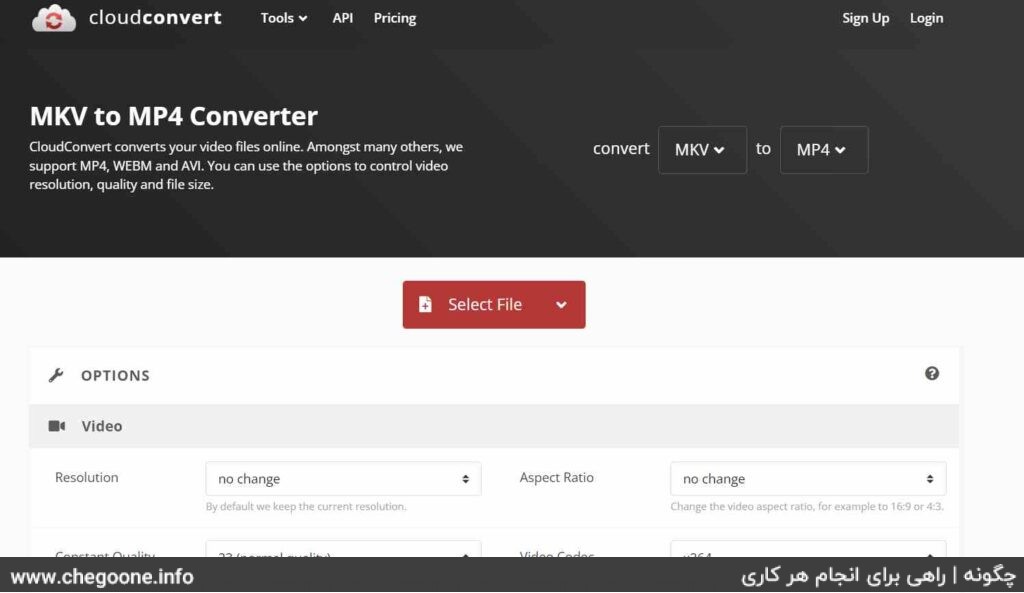Open the Aspect Ratio dropdown
Image resolution: width=1024 pixels, height=593 pixels.
click(808, 479)
